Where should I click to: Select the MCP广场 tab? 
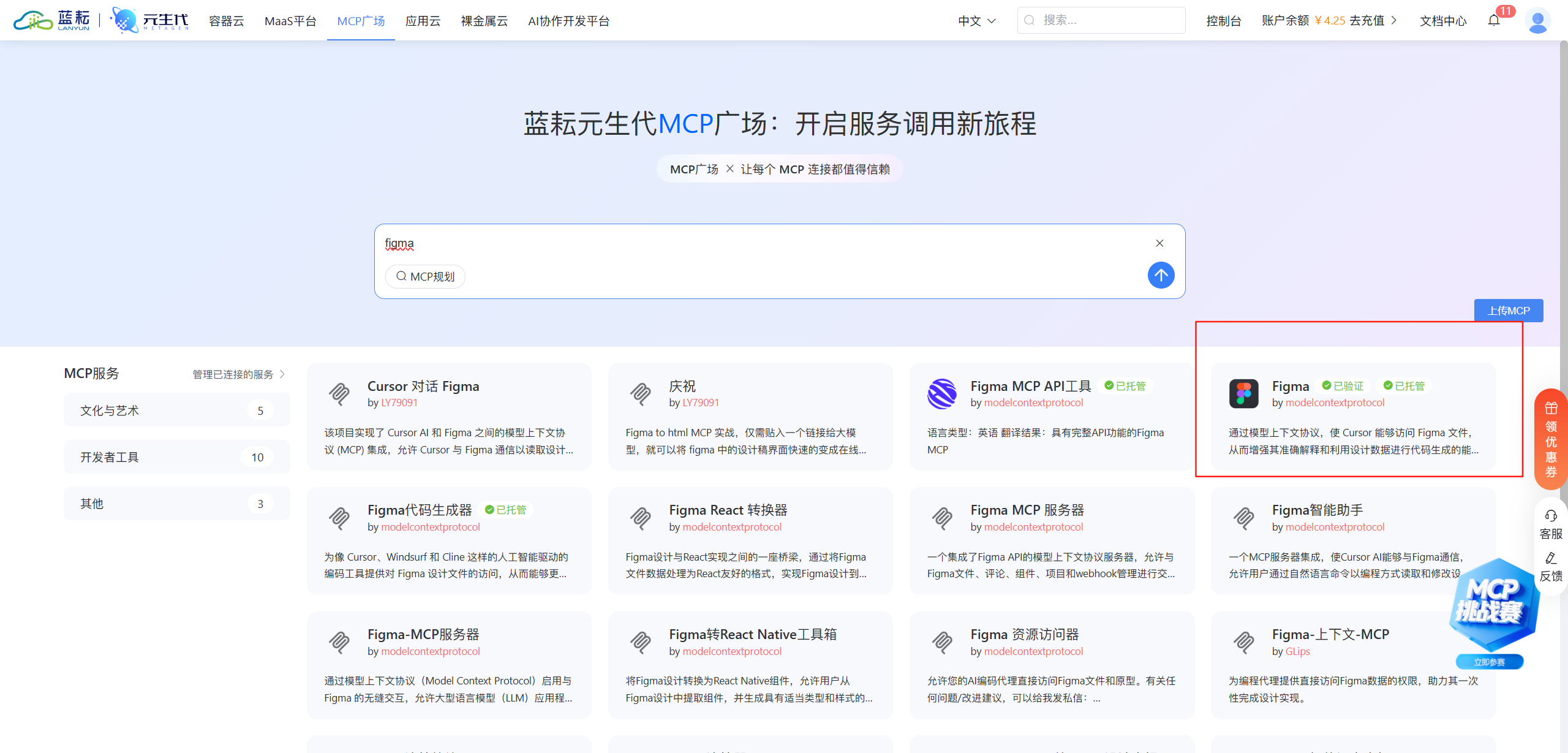pyautogui.click(x=361, y=21)
